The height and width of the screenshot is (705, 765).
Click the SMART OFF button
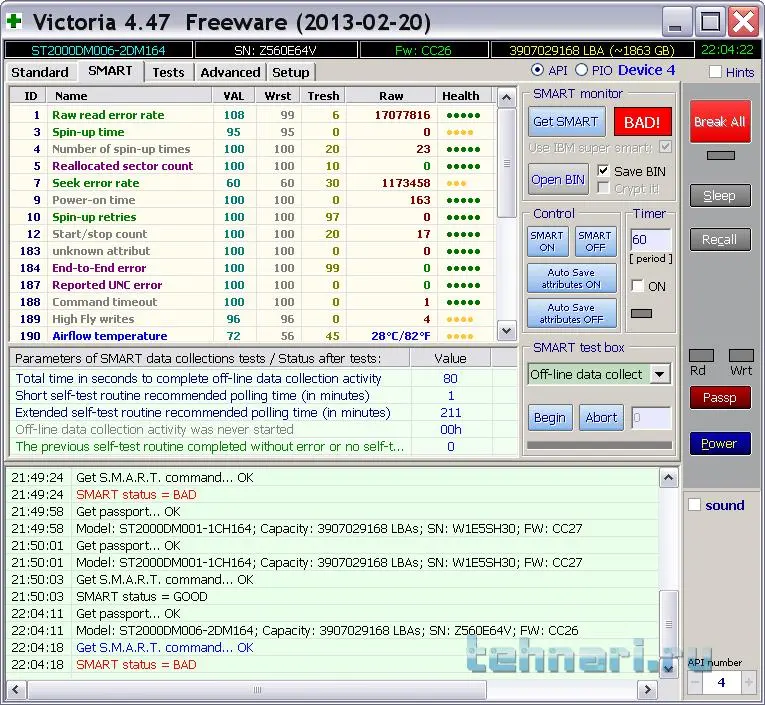(595, 241)
